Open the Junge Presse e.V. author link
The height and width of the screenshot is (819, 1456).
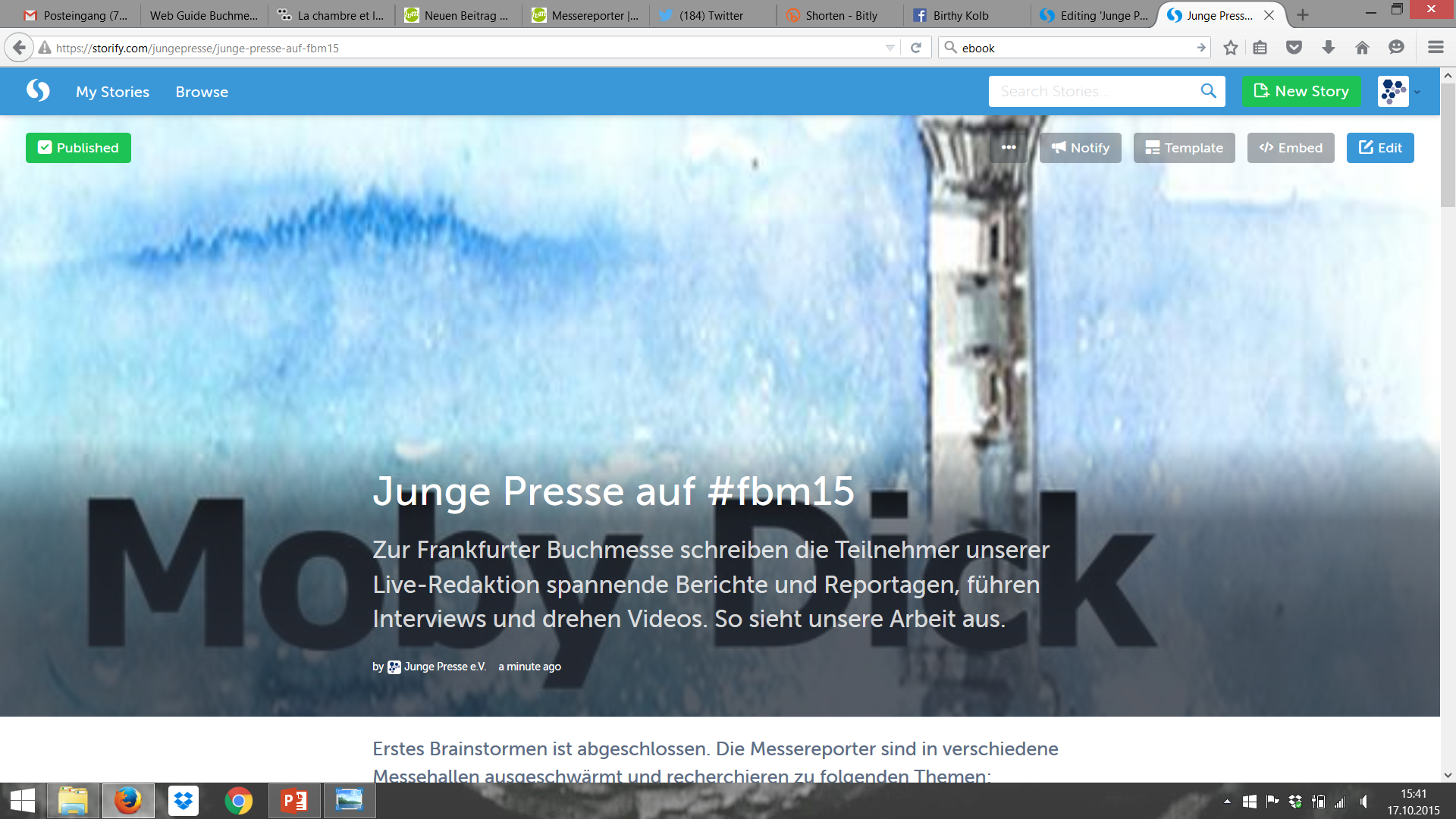(444, 667)
